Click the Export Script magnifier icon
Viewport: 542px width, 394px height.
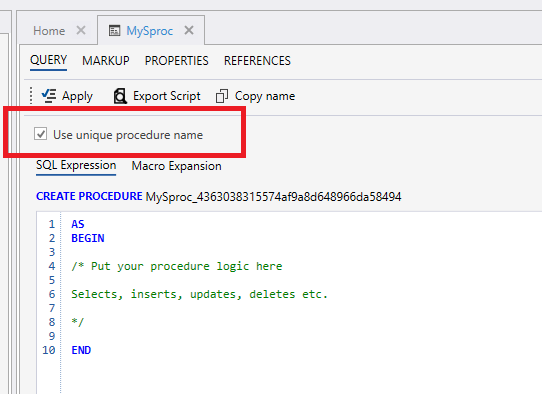tap(120, 96)
